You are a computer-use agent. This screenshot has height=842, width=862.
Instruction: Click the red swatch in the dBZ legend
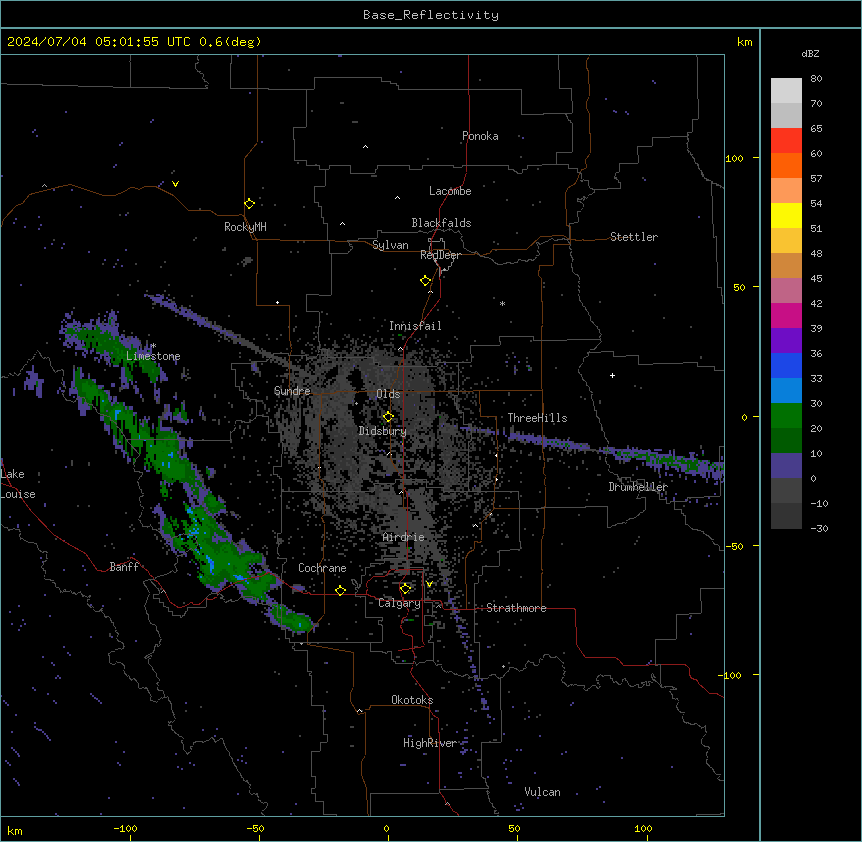tap(786, 140)
